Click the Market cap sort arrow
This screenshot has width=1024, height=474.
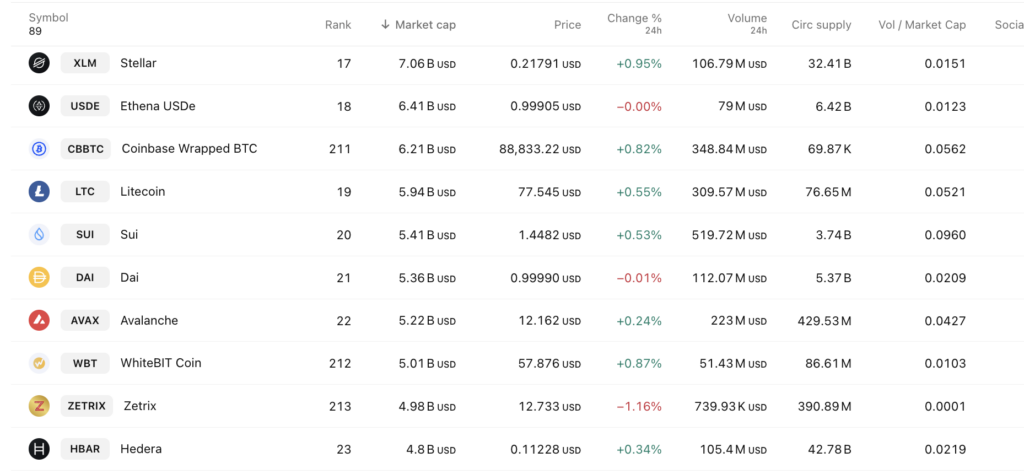pos(385,25)
